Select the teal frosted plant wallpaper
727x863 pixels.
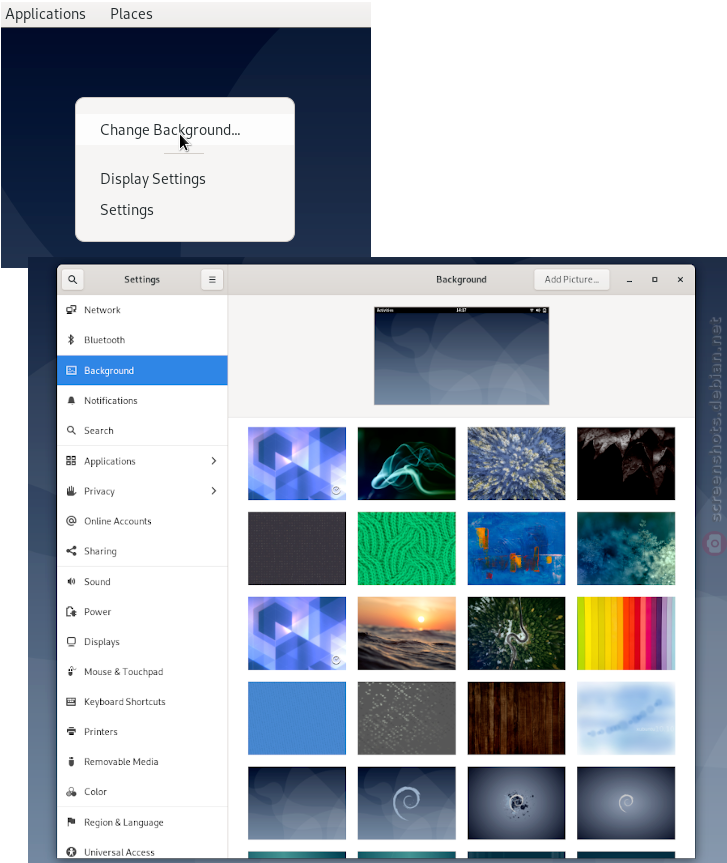click(x=626, y=548)
